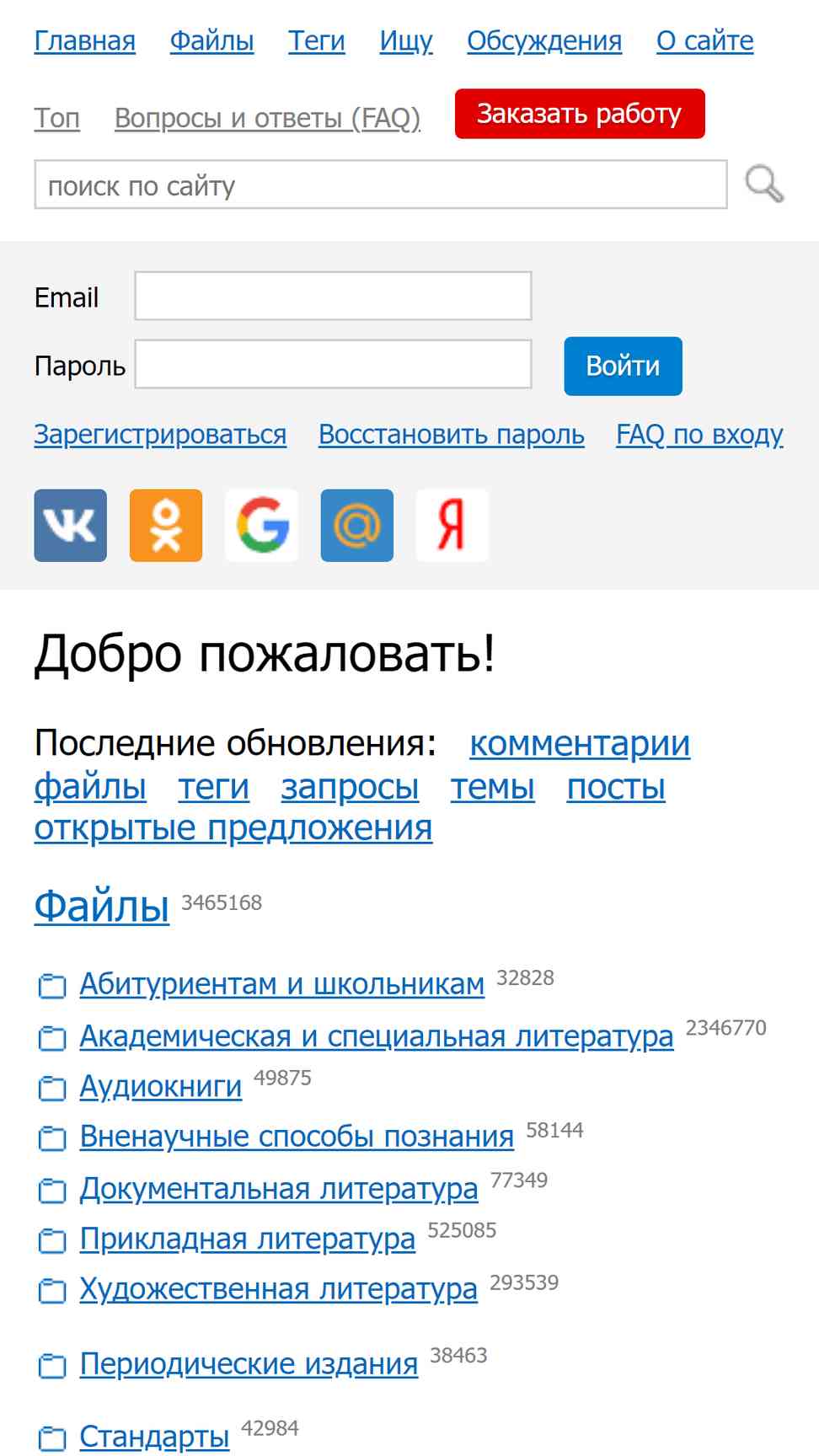Viewport: 819px width, 1456px height.
Task: Click folder icon beside Аудиокниги
Action: (52, 1089)
